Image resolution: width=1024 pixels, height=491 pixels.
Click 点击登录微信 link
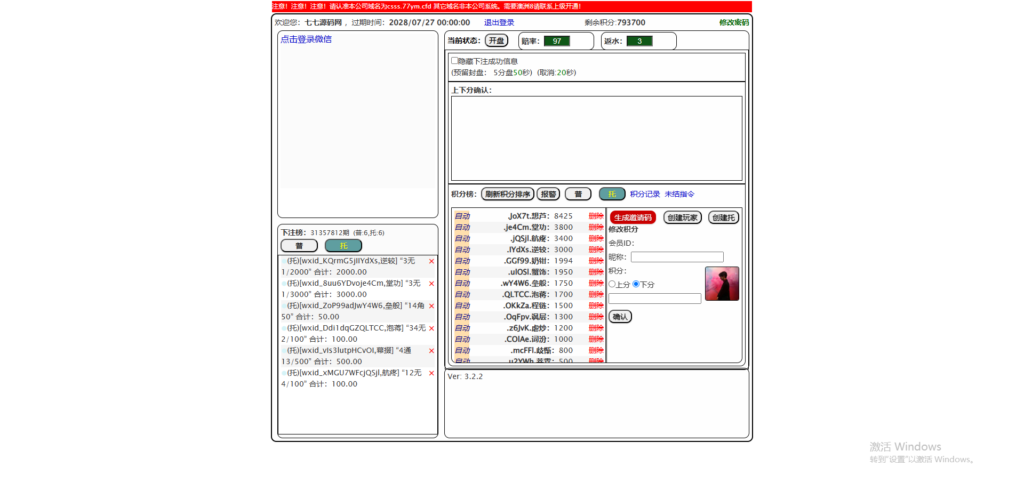306,39
